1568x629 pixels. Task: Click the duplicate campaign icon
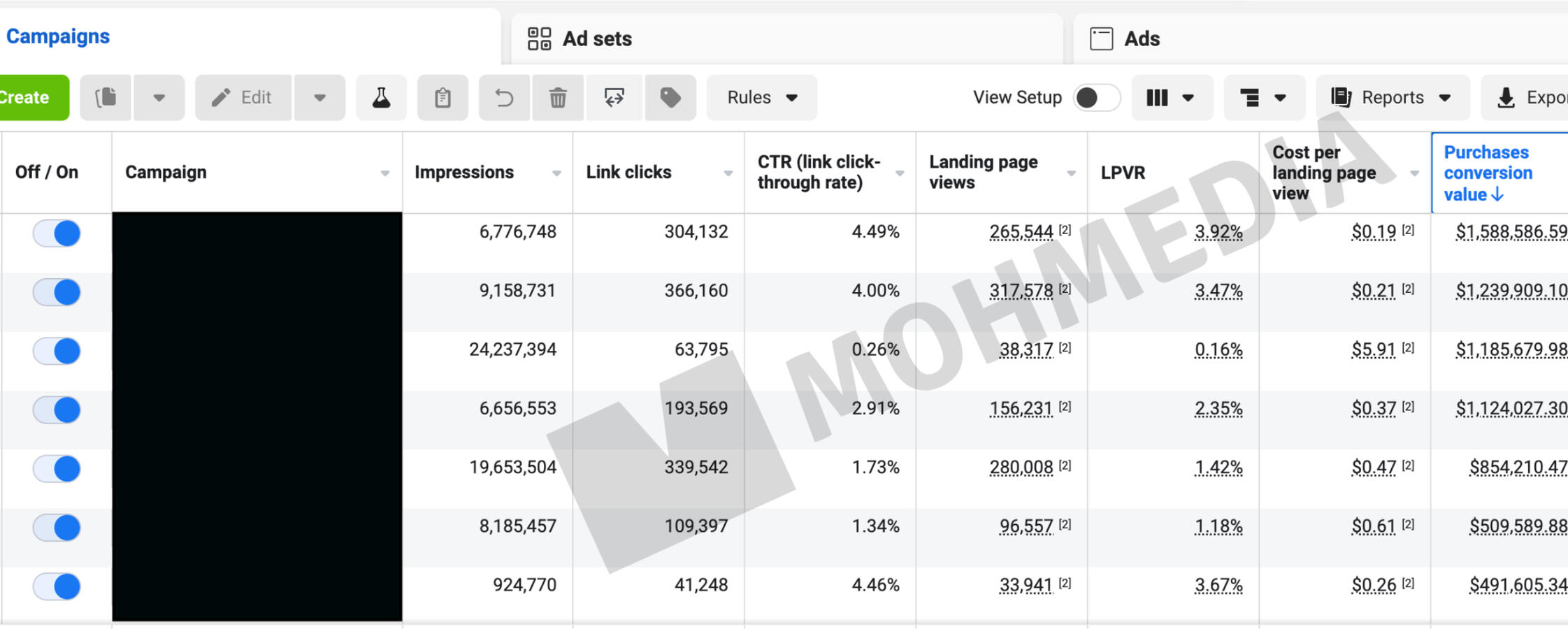106,97
